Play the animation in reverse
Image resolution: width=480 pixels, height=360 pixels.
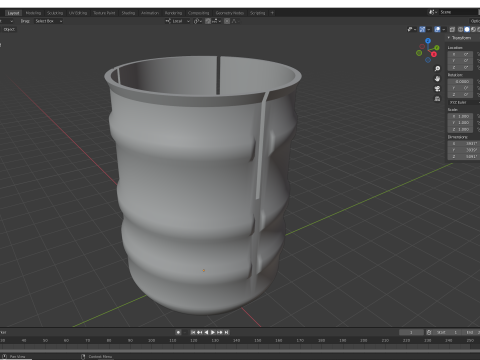pos(206,332)
